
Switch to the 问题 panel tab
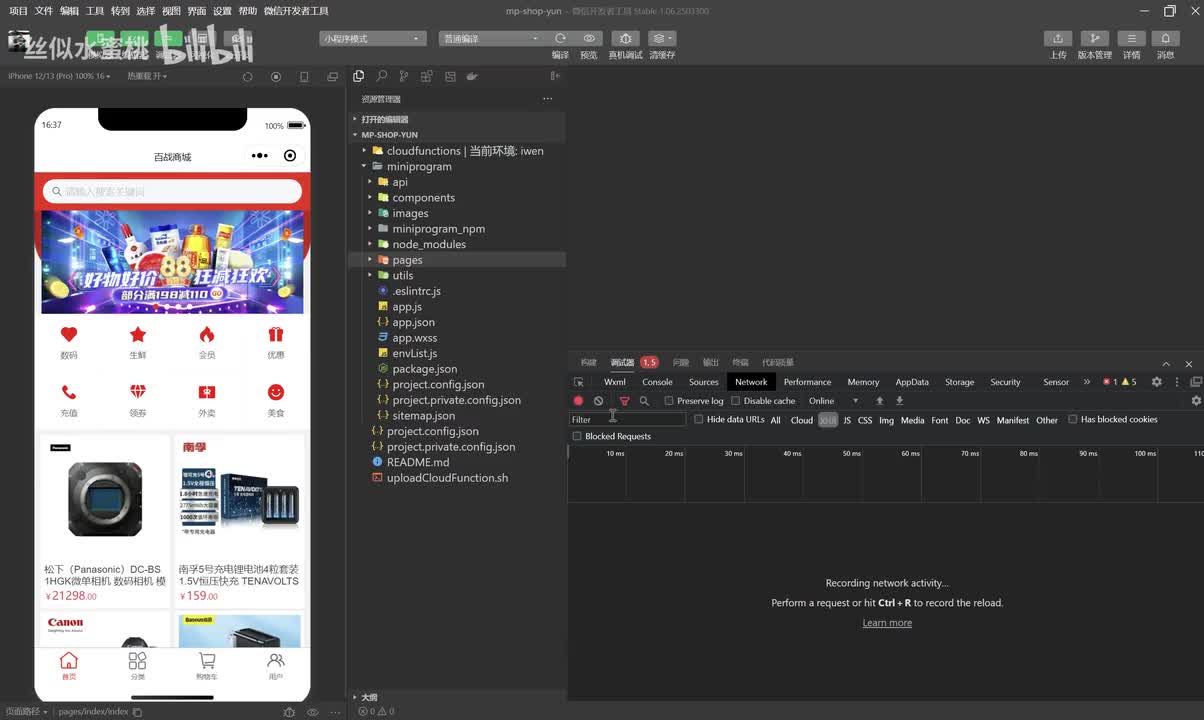pos(680,363)
